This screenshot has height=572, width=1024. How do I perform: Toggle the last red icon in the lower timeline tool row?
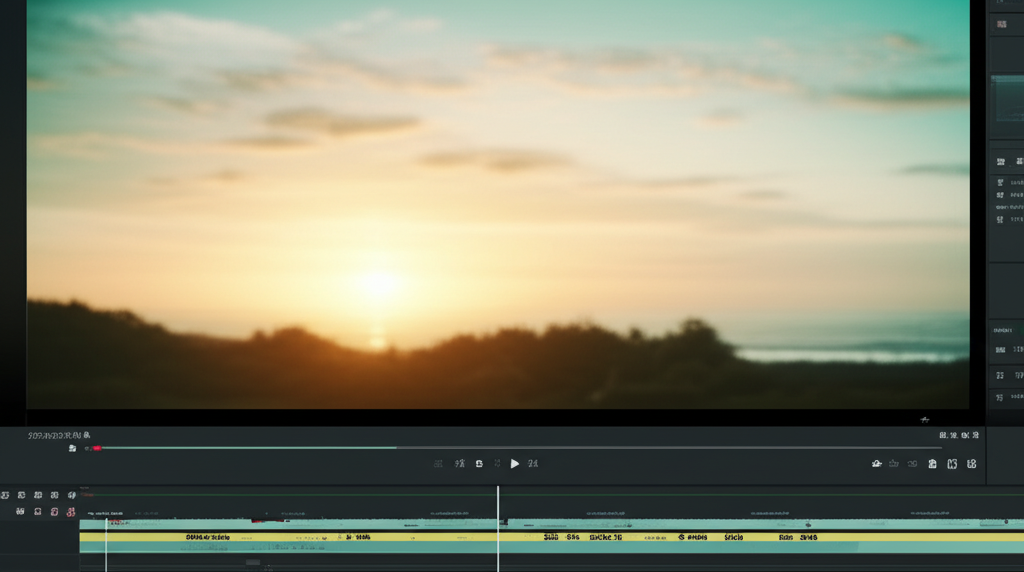pyautogui.click(x=71, y=512)
